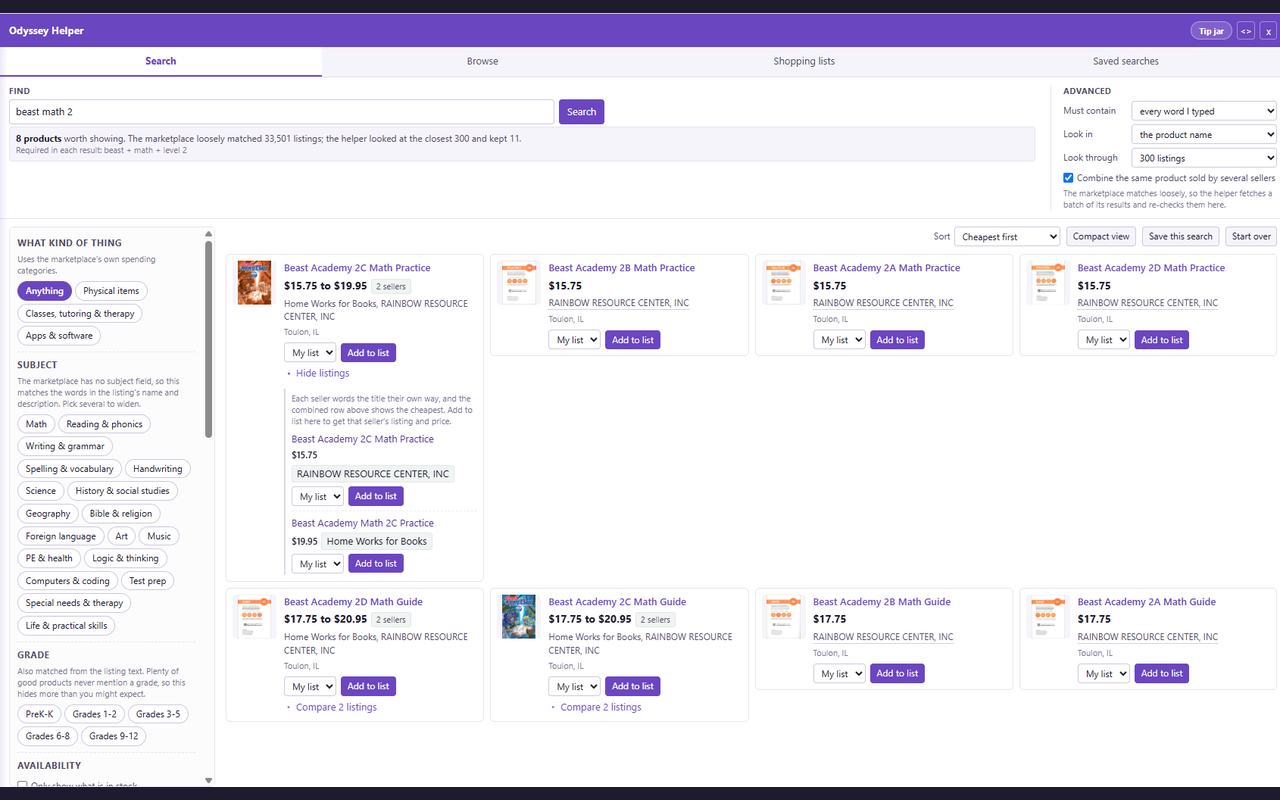Screen dimensions: 1280x800
Task: Click the filter panel scroll-up arrow
Action: click(209, 234)
